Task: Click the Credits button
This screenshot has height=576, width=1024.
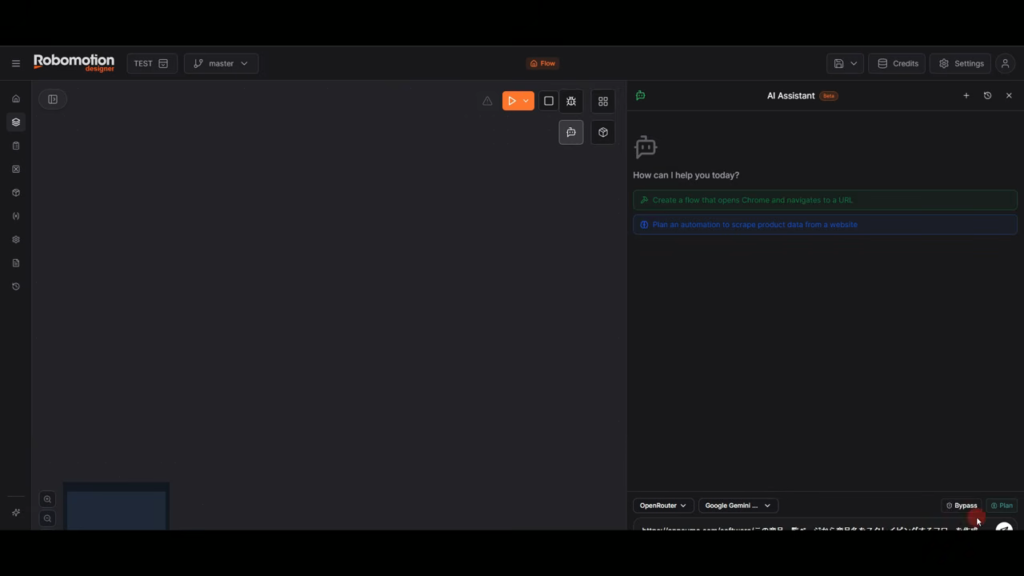Action: tap(897, 64)
